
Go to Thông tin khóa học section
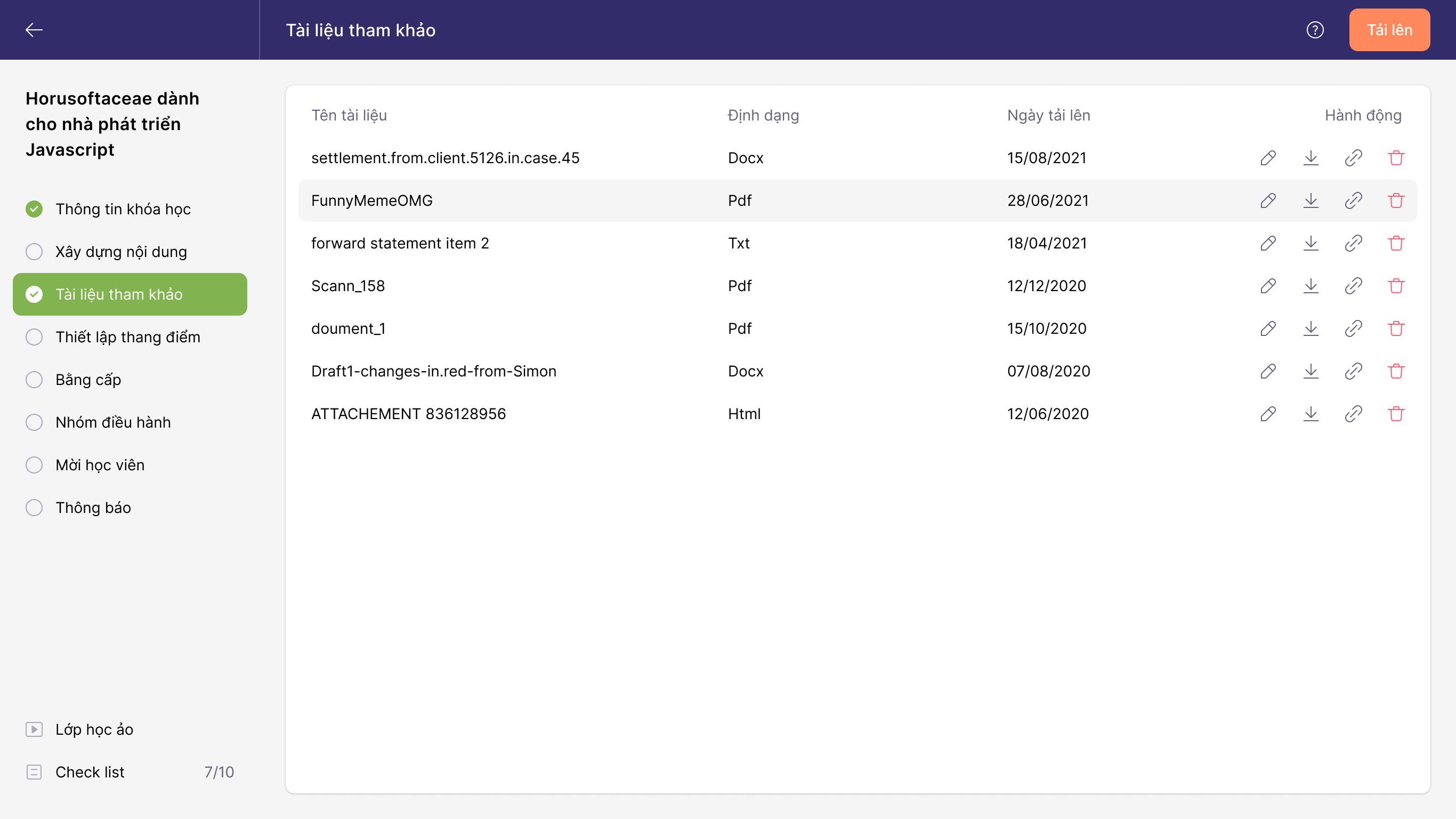point(123,209)
